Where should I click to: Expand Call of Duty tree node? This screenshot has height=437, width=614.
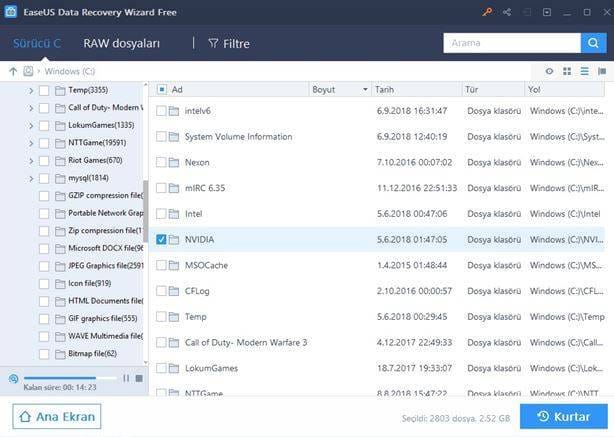(31, 108)
